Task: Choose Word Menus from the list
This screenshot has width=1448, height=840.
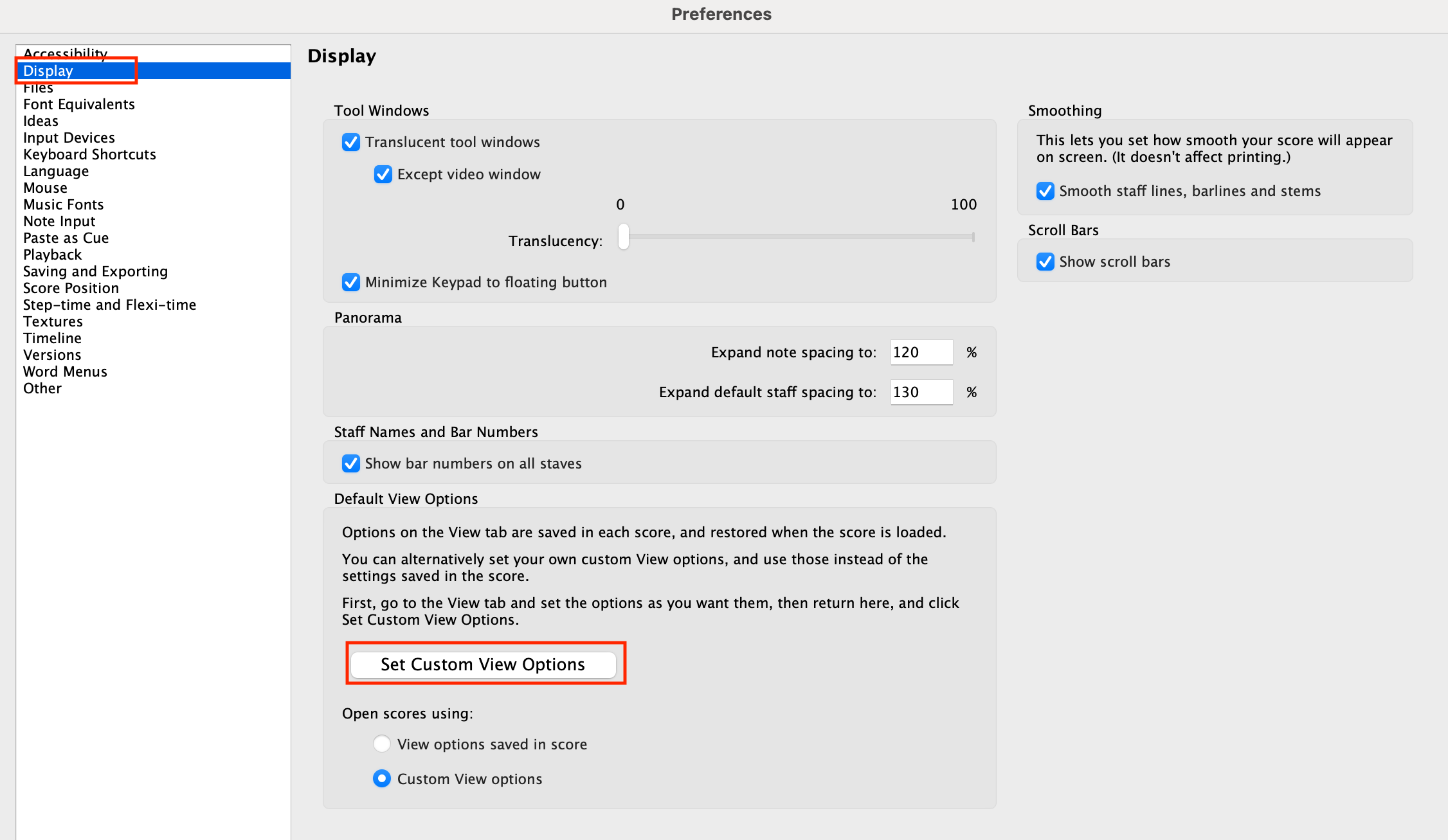Action: 65,371
